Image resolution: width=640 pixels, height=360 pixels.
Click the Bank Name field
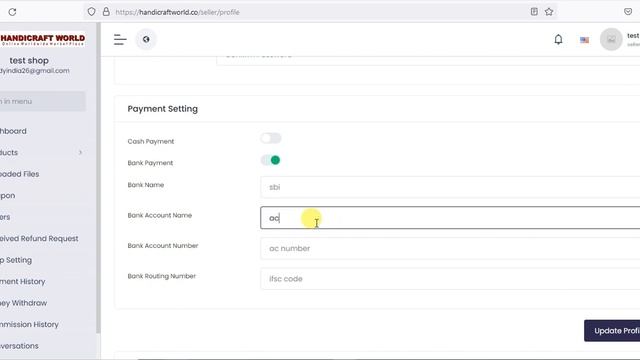coord(450,187)
